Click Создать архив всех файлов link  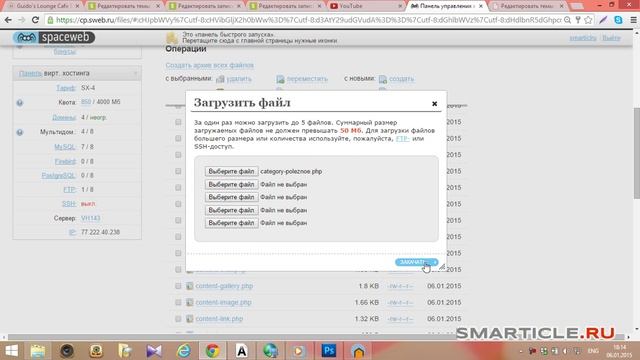[x=209, y=65]
